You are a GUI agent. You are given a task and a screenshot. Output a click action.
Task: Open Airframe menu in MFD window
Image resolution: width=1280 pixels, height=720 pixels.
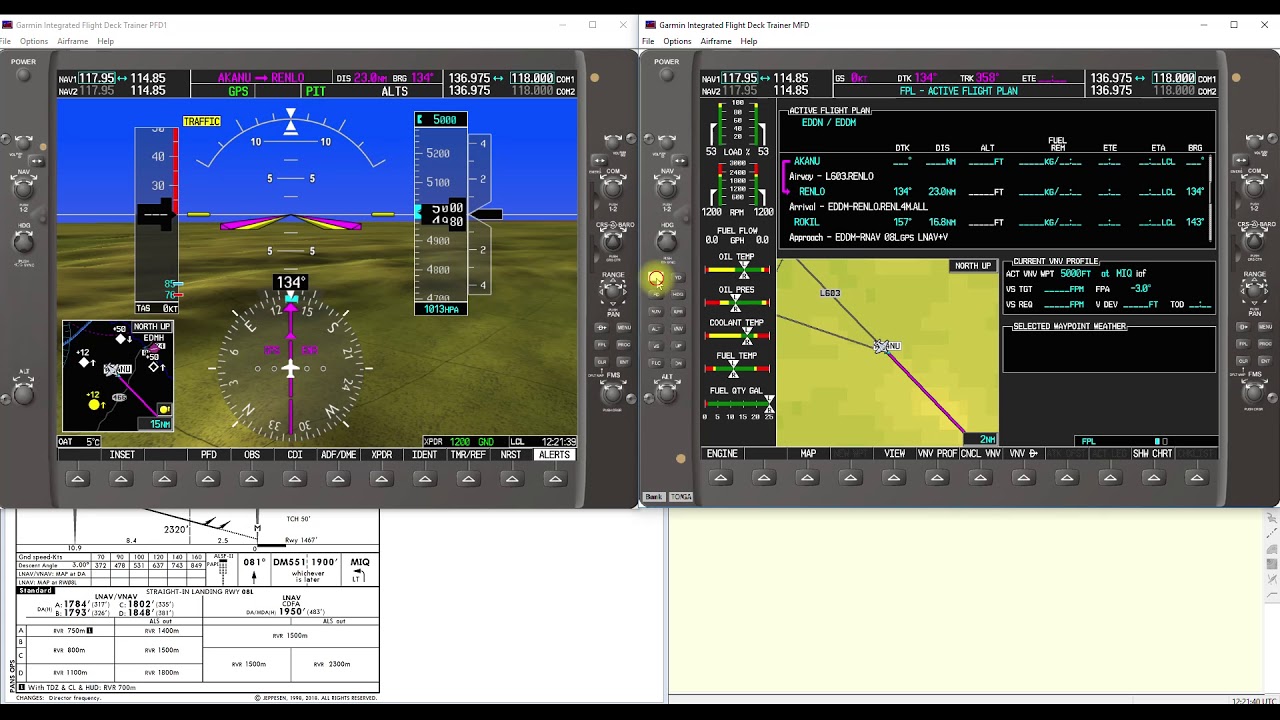716,41
